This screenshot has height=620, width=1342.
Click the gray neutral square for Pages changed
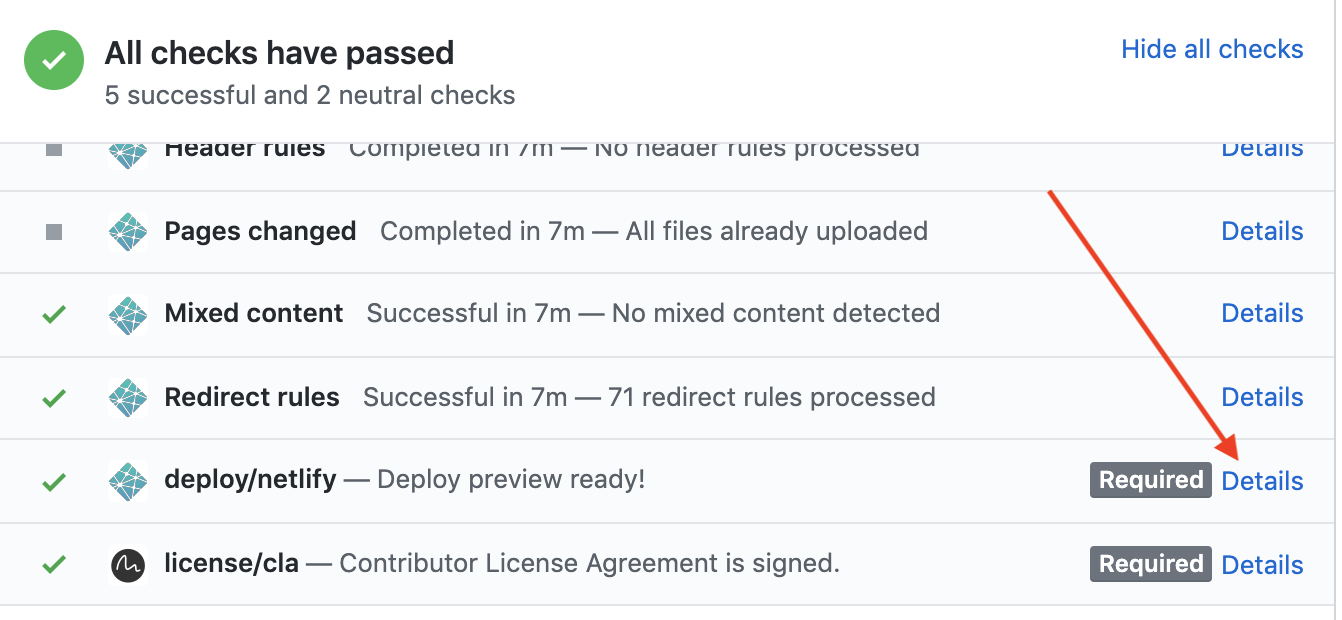(54, 232)
